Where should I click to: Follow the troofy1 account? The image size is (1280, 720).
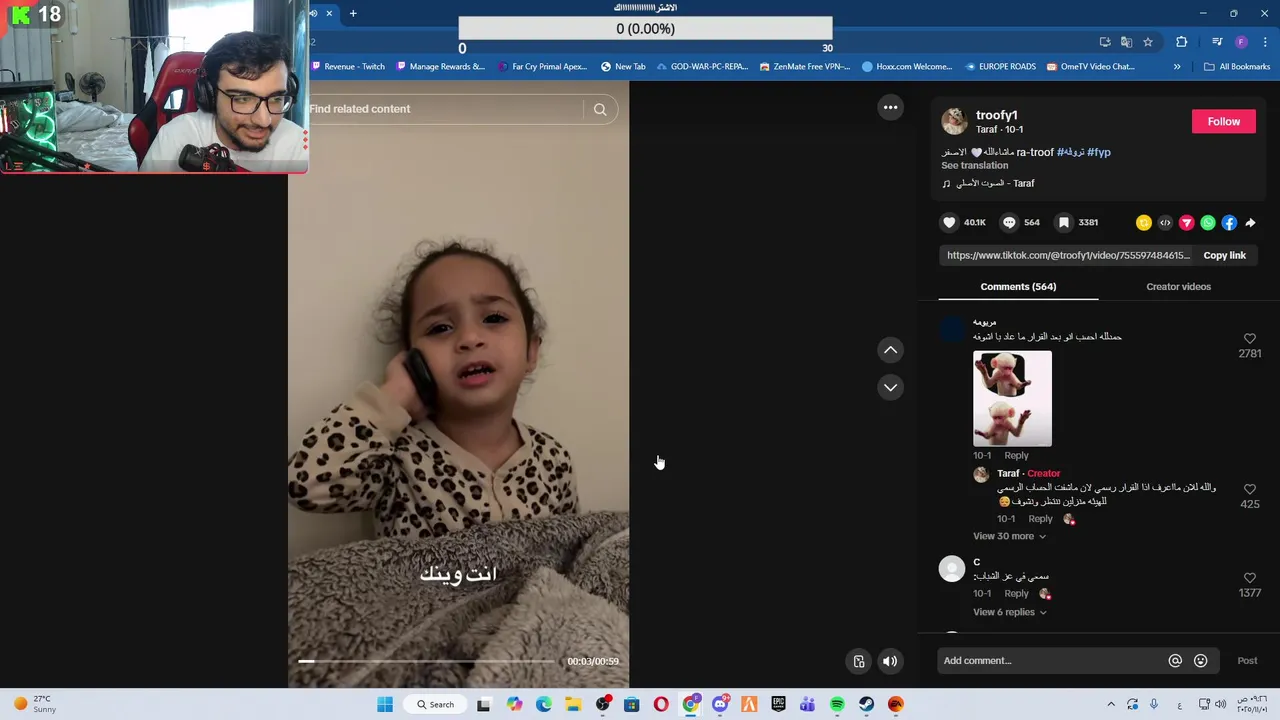(1223, 121)
